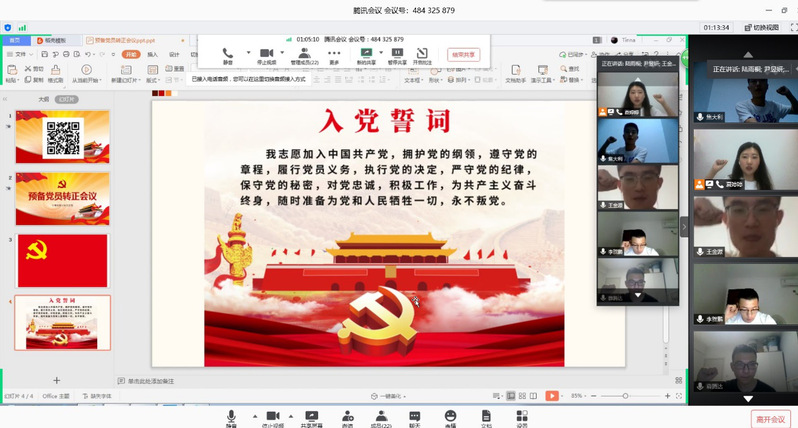Select the 插入 ribbon tab
798x428 pixels.
[152, 54]
